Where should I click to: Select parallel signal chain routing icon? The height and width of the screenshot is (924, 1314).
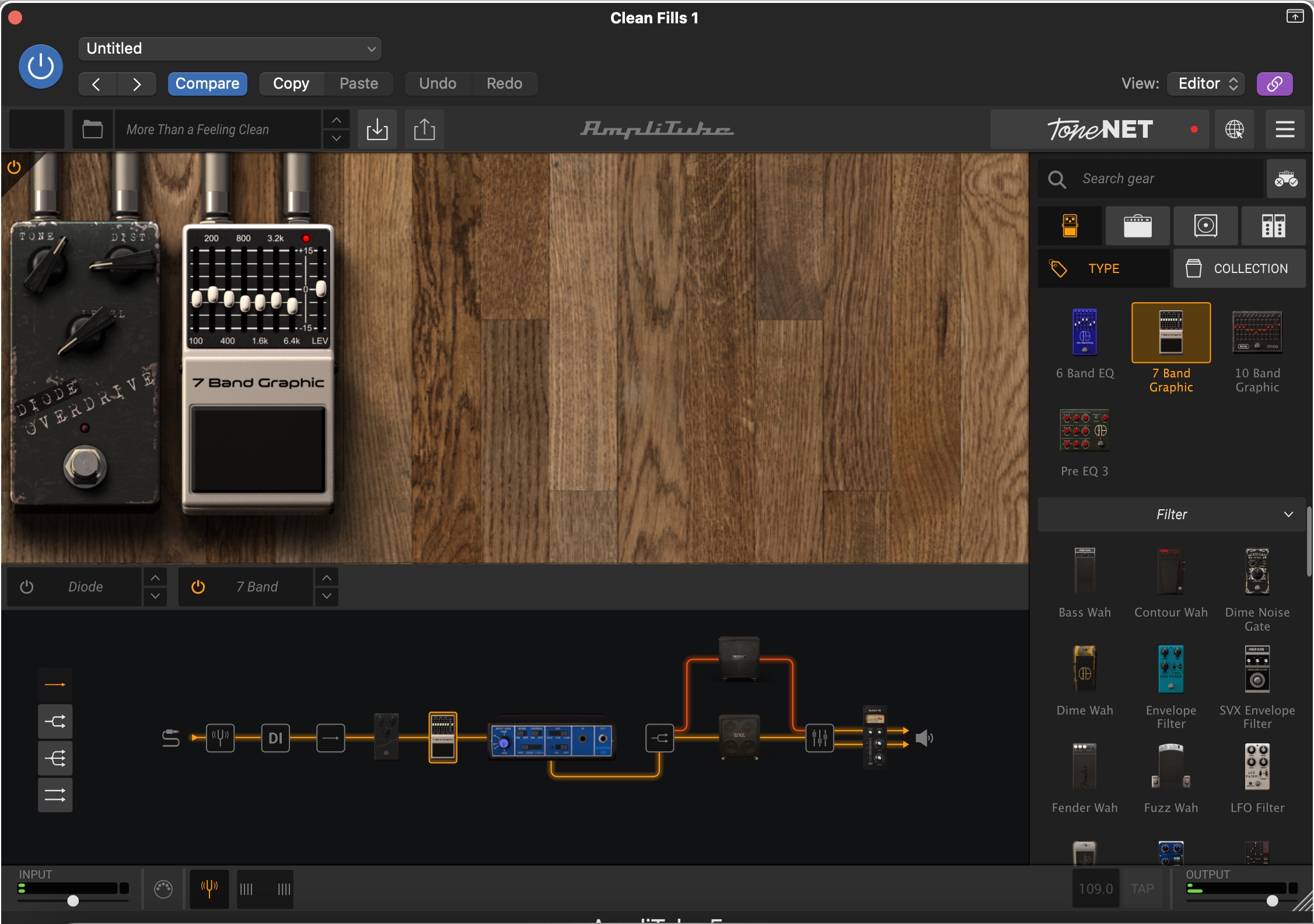coord(55,795)
